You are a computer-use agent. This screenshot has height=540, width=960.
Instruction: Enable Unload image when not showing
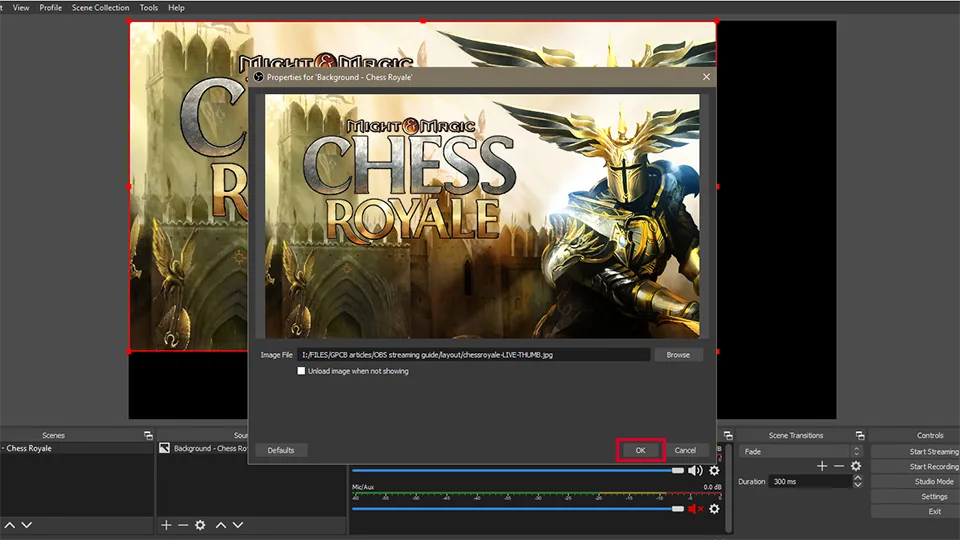(301, 371)
